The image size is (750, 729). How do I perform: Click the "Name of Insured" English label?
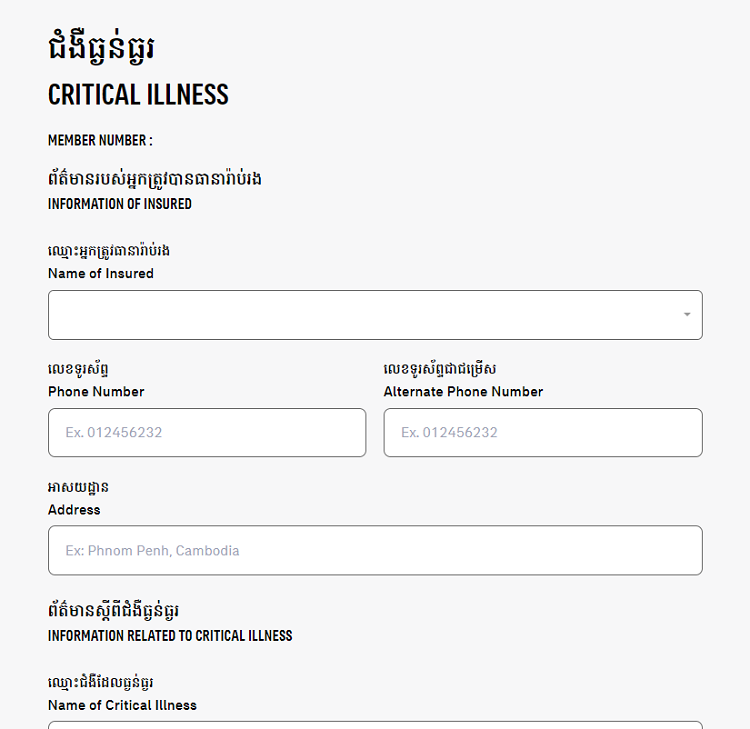(101, 274)
